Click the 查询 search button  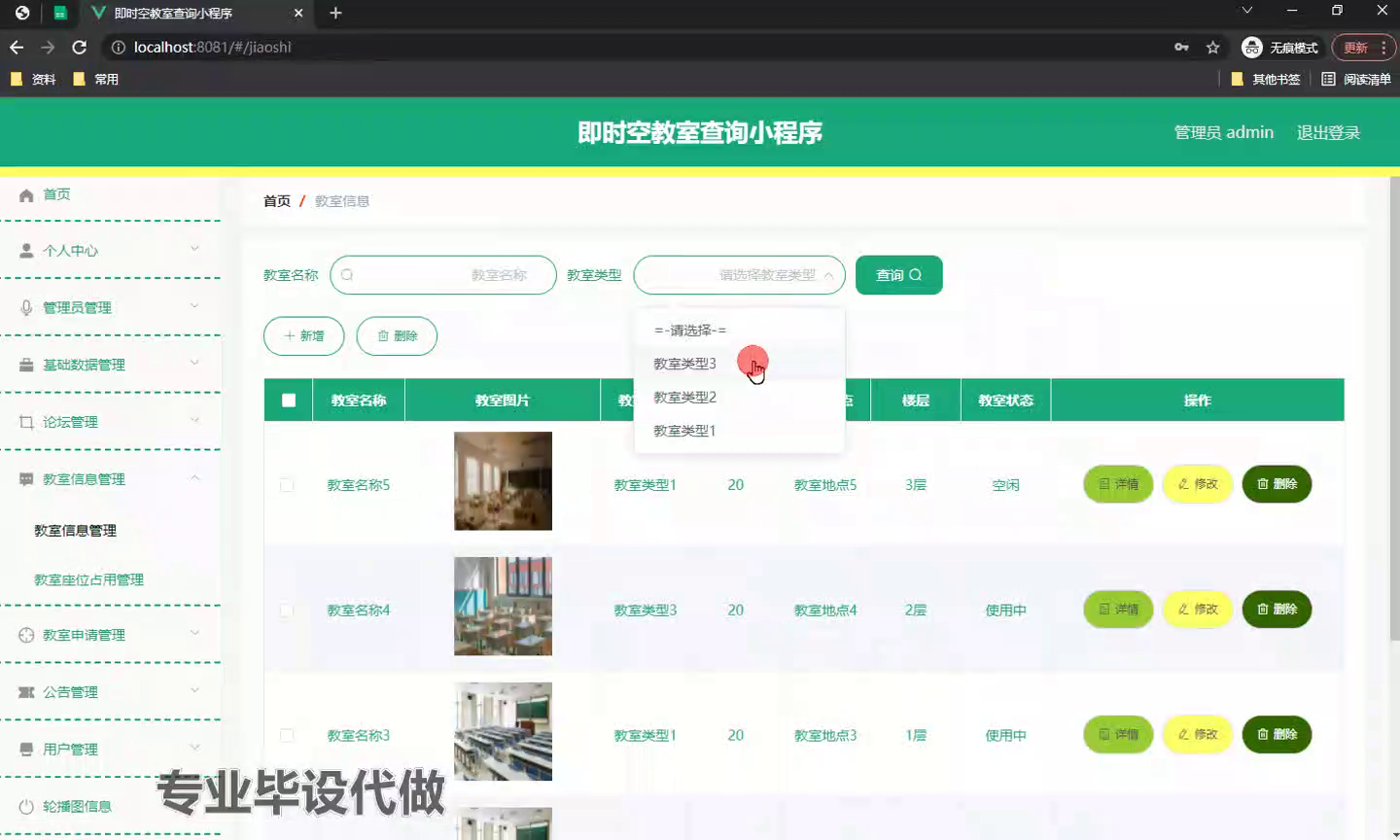point(898,275)
